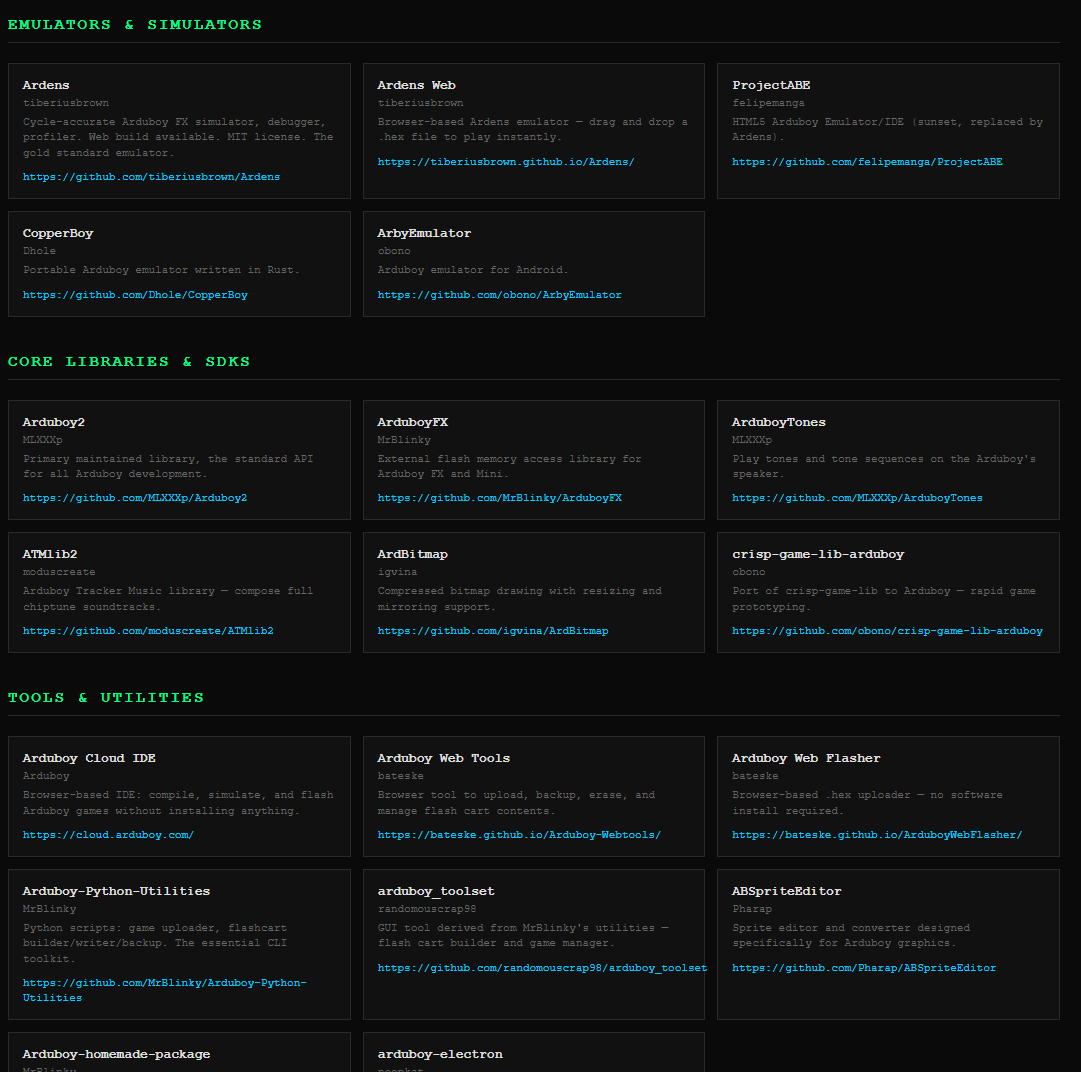Open the MLXXXp/Arduboy2 GitHub link
The image size is (1081, 1072).
click(134, 498)
